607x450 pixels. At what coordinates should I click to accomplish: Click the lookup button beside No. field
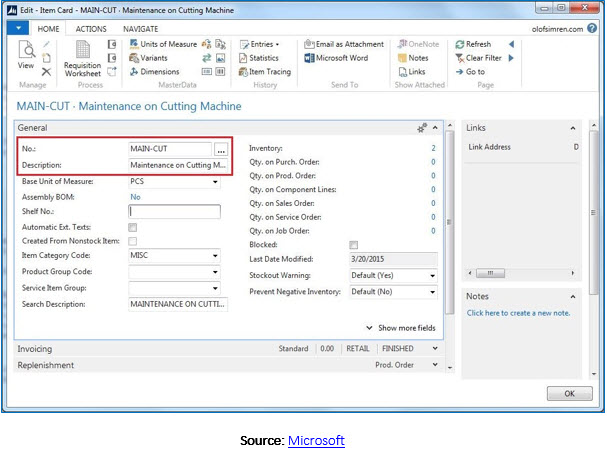[221, 149]
